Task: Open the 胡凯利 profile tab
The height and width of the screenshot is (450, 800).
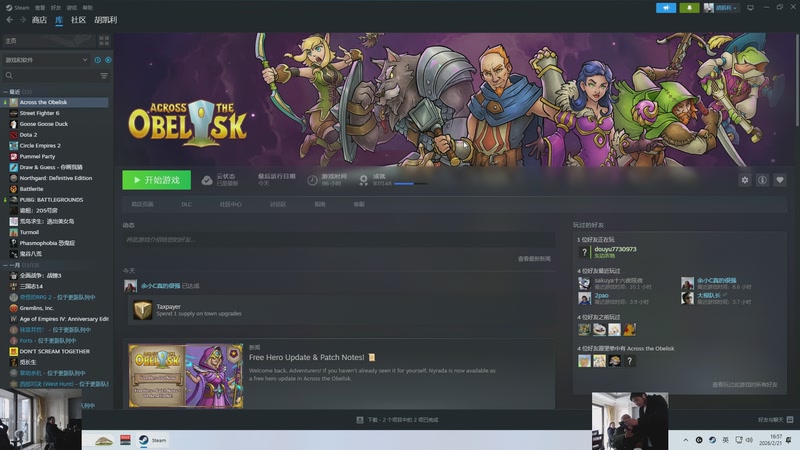Action: pyautogui.click(x=106, y=20)
